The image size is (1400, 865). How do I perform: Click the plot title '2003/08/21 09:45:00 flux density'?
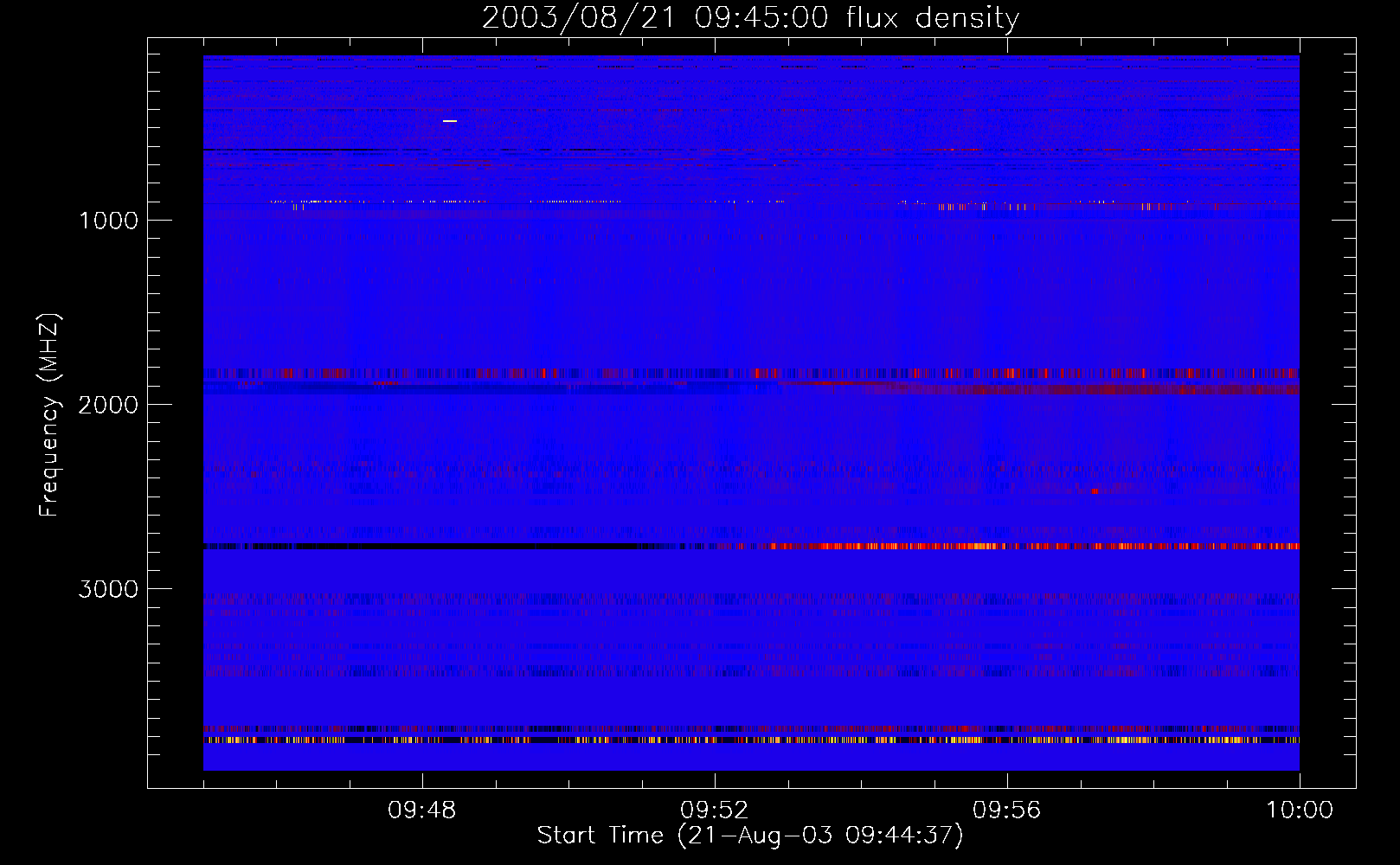[x=750, y=18]
